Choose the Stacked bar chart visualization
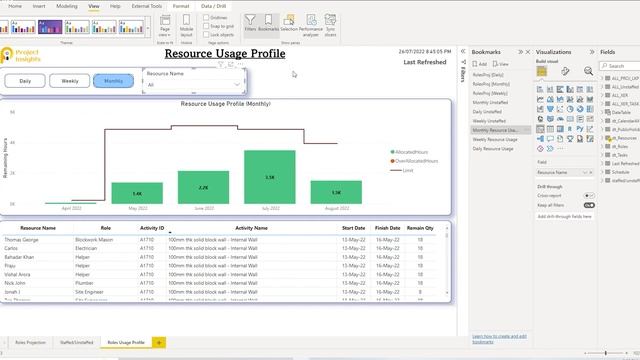Viewport: 640px width, 360px height. point(540,89)
